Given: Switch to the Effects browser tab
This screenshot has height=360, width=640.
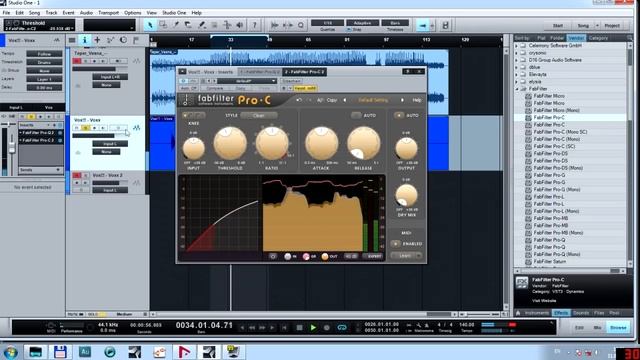Looking at the screenshot, I should (561, 313).
